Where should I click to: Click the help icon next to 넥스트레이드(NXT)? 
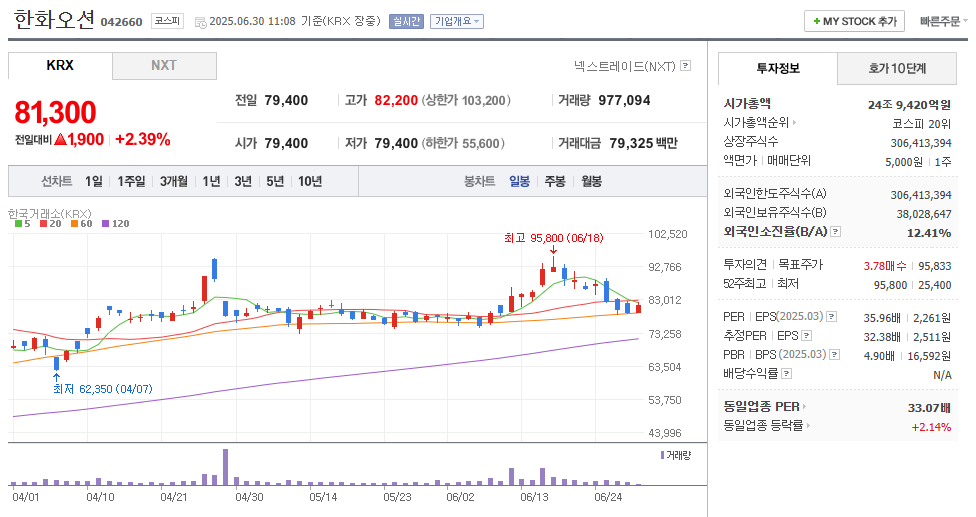[x=685, y=65]
